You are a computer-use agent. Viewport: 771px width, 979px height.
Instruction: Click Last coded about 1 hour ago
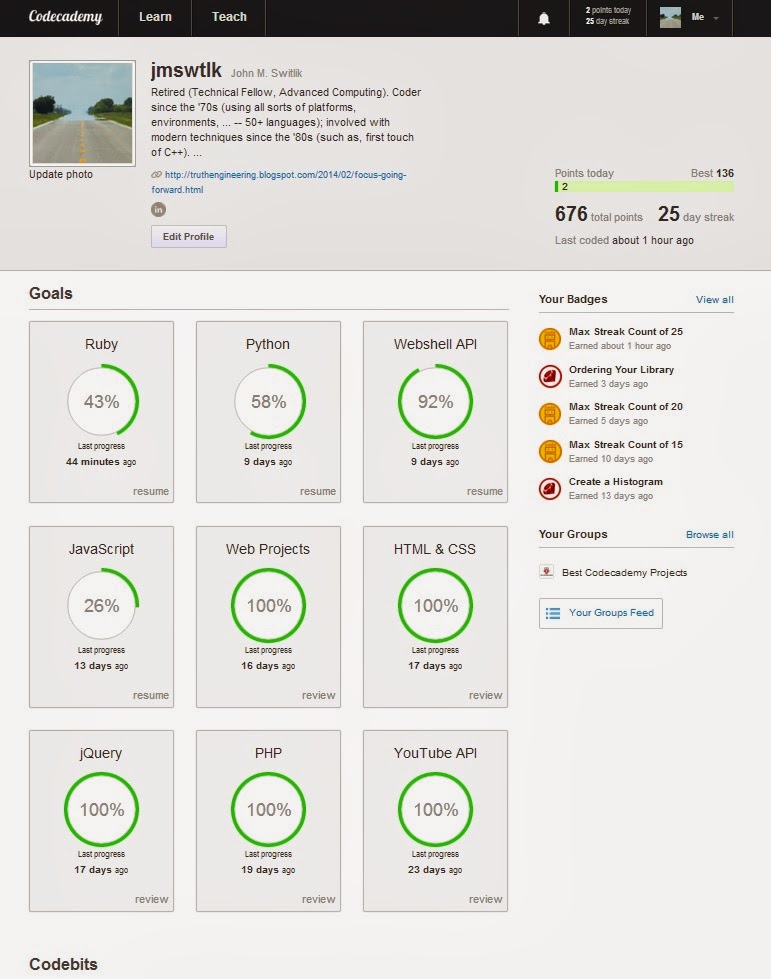point(624,240)
